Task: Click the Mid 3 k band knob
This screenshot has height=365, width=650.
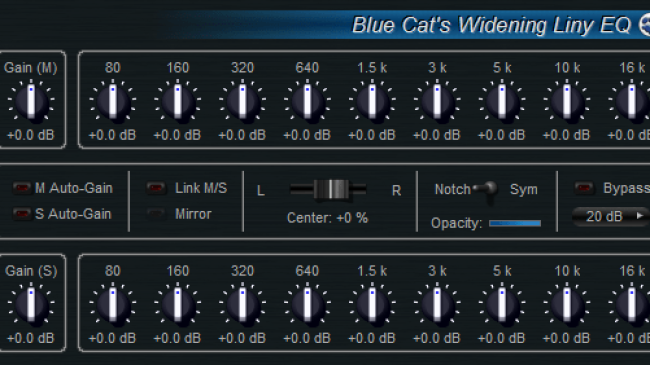Action: click(x=437, y=101)
